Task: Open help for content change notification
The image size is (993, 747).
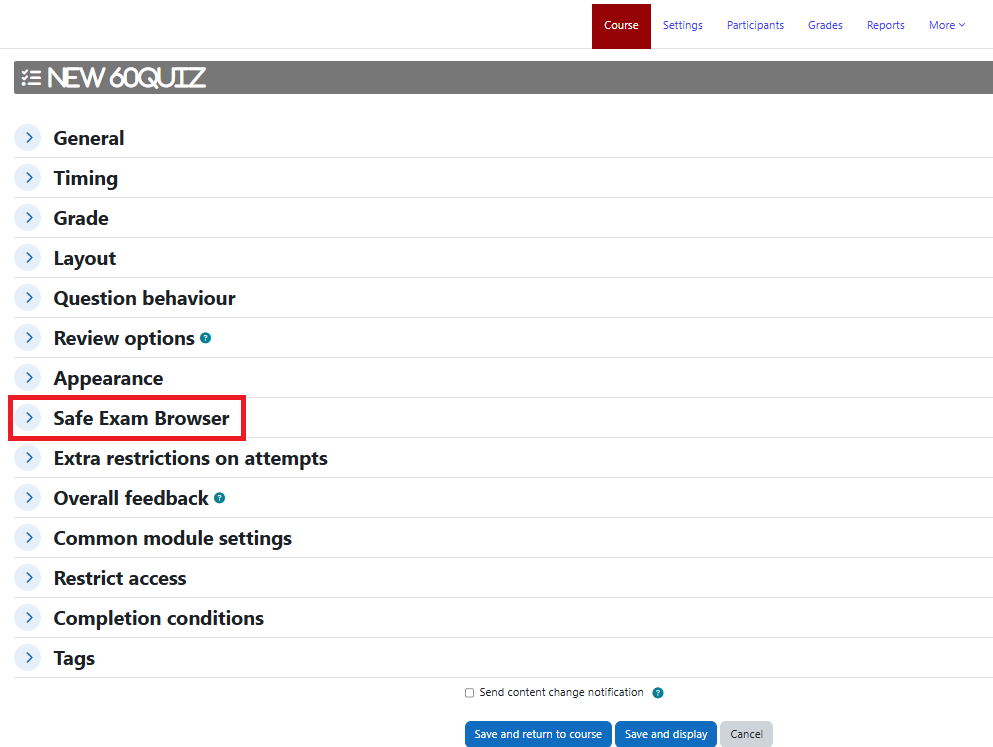Action: [658, 693]
